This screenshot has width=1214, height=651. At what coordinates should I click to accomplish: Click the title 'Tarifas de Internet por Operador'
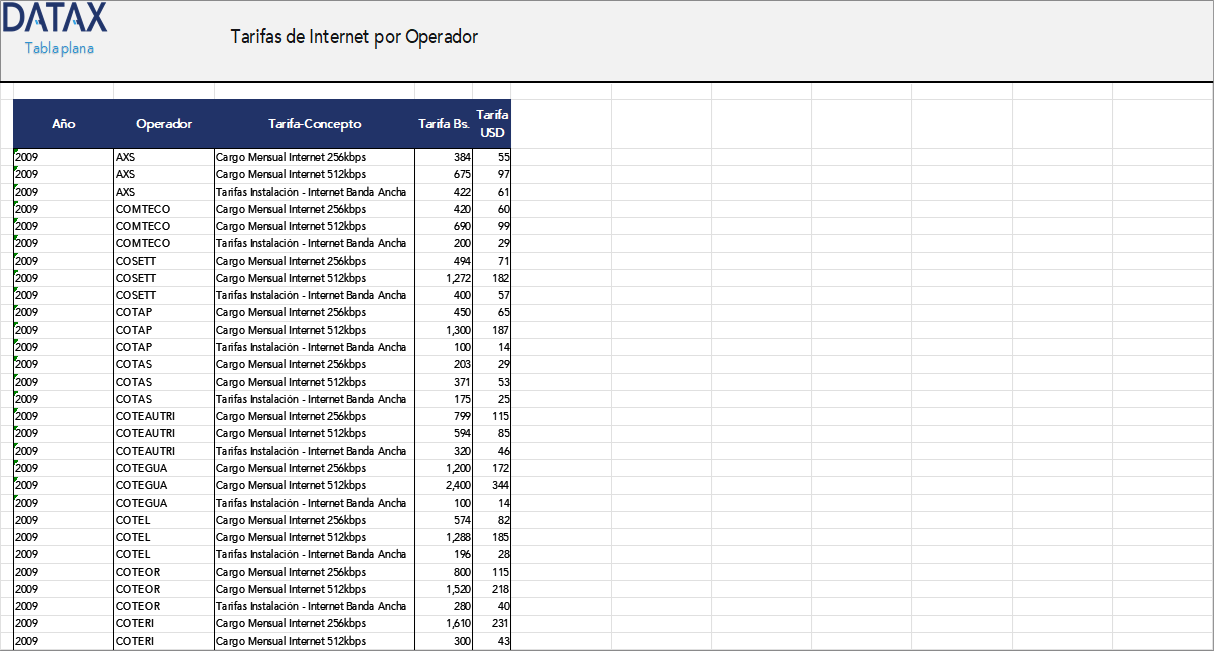click(x=354, y=36)
